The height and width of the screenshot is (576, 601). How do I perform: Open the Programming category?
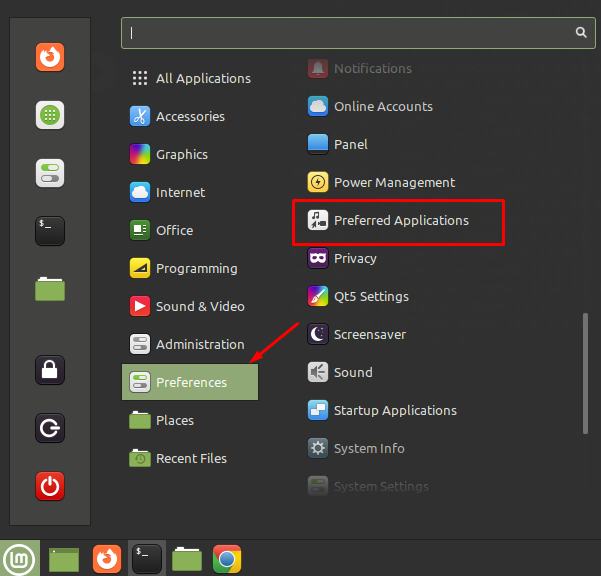(190, 268)
